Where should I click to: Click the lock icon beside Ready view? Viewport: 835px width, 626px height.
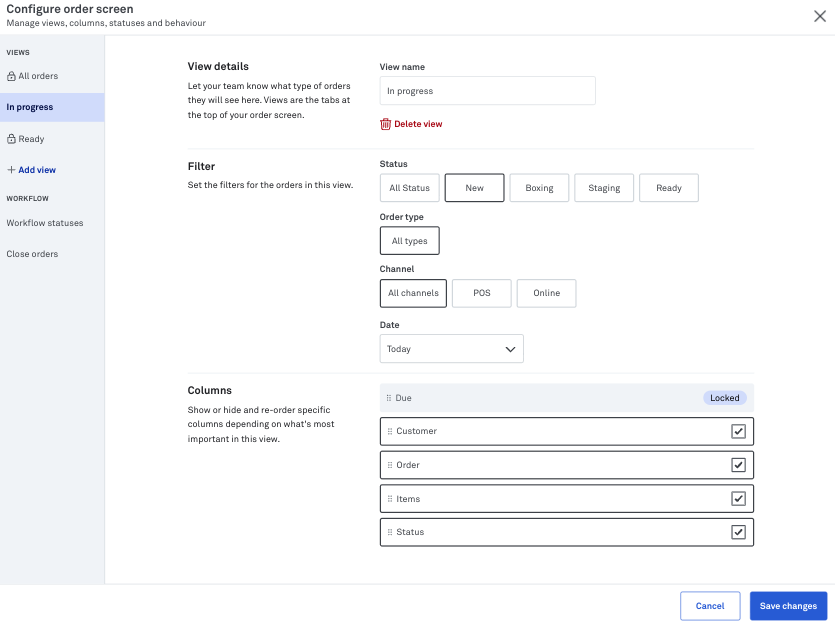11,139
